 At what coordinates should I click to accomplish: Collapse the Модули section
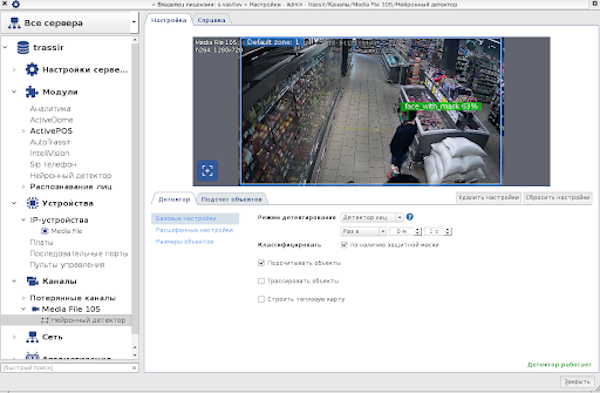[x=14, y=92]
